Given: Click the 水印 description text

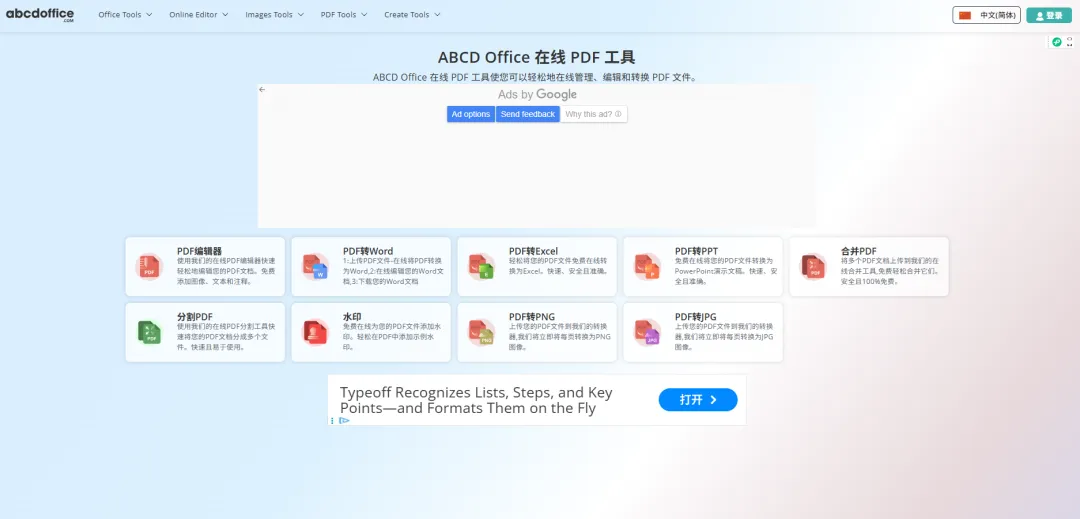Looking at the screenshot, I should pos(392,337).
